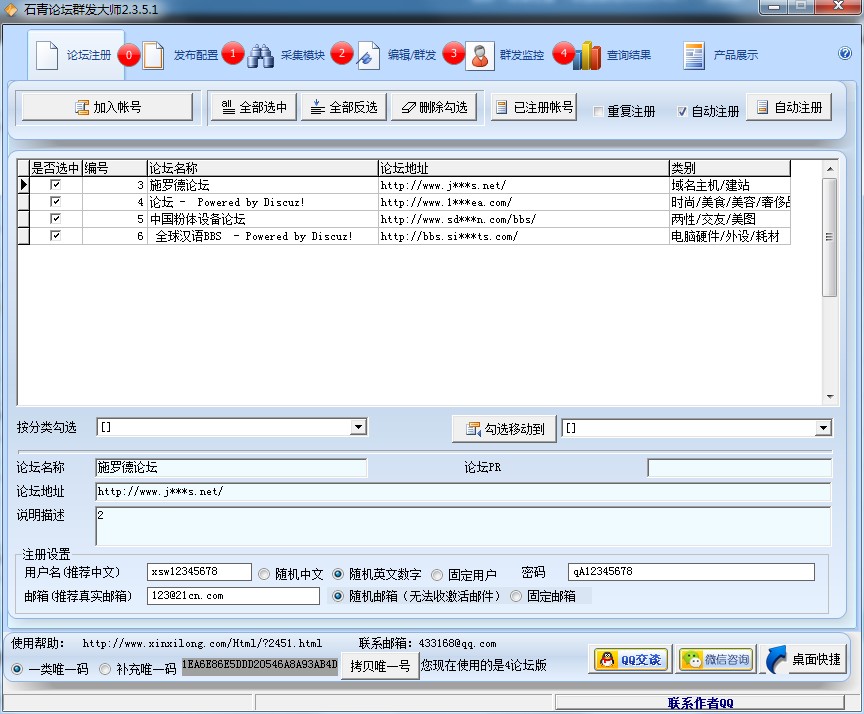Expand the 按分类勾选 dropdown

[359, 428]
